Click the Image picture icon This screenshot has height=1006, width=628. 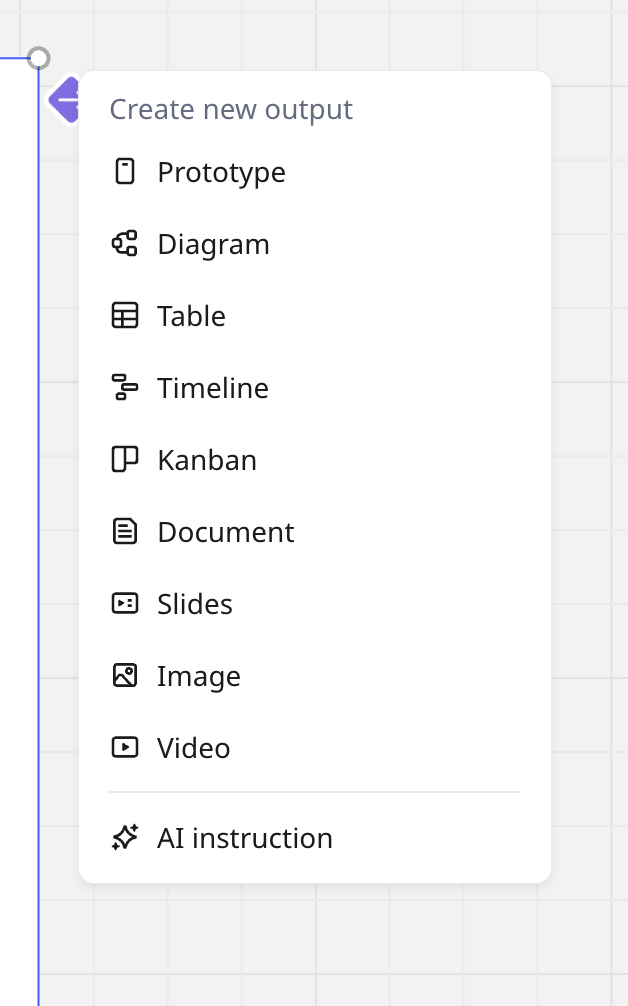coord(124,676)
